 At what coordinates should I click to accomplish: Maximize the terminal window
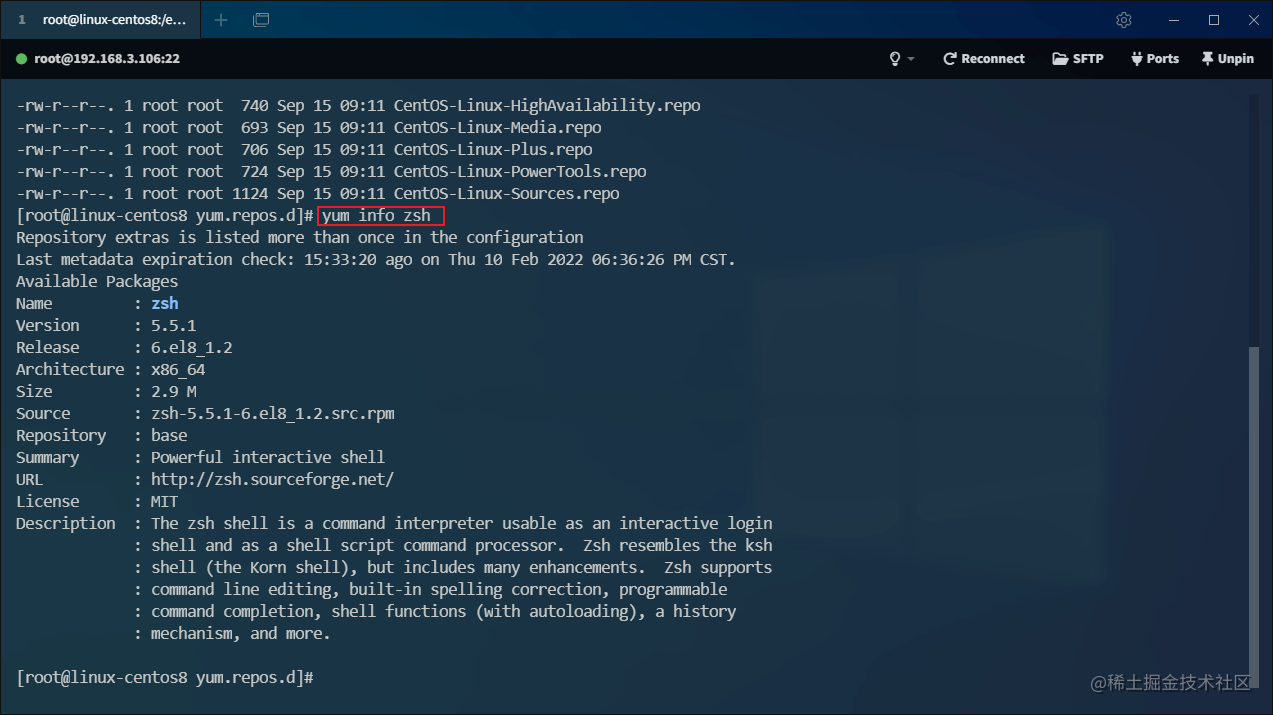coord(1214,20)
